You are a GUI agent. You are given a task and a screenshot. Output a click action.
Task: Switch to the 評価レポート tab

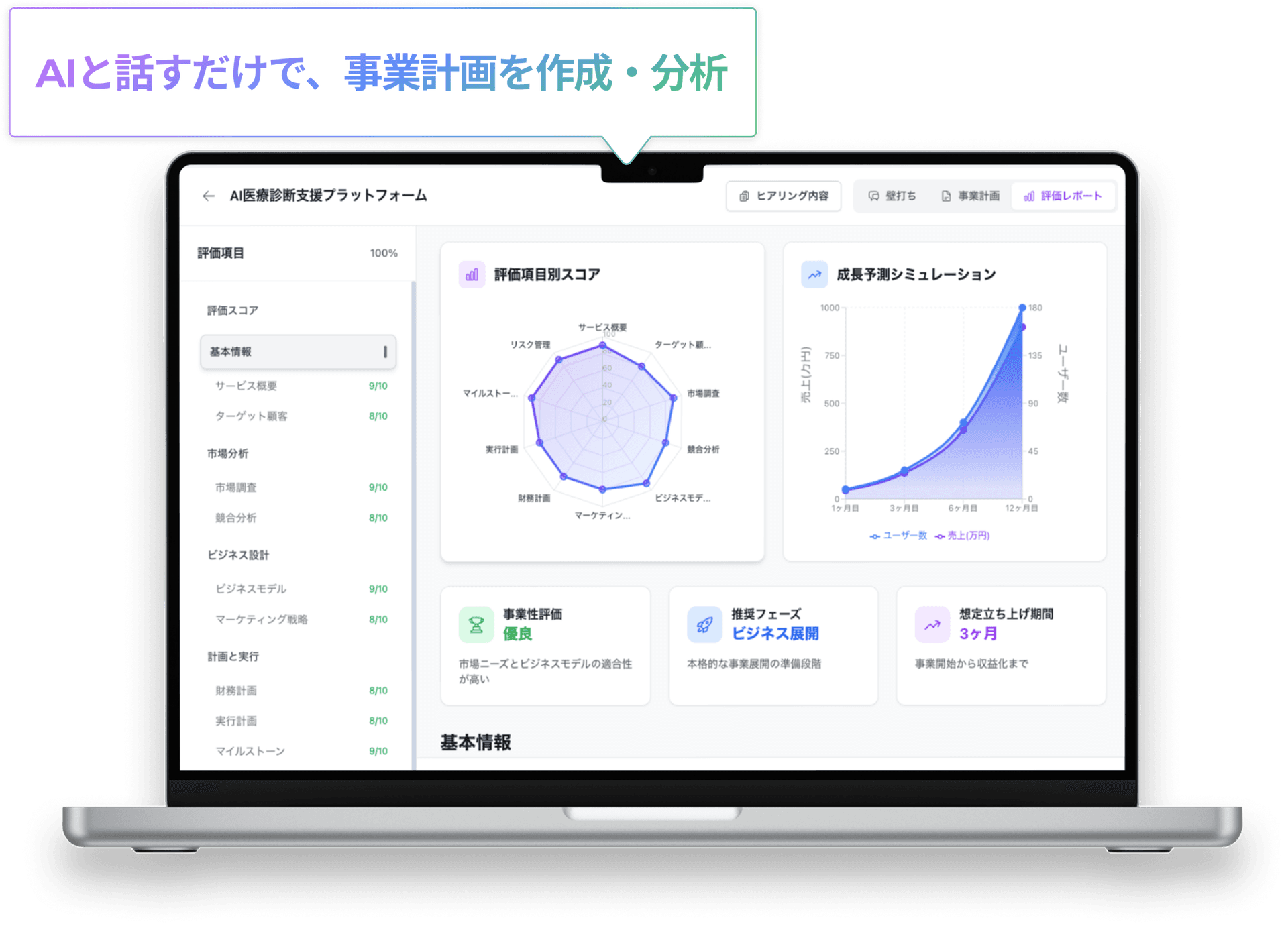coord(1063,196)
